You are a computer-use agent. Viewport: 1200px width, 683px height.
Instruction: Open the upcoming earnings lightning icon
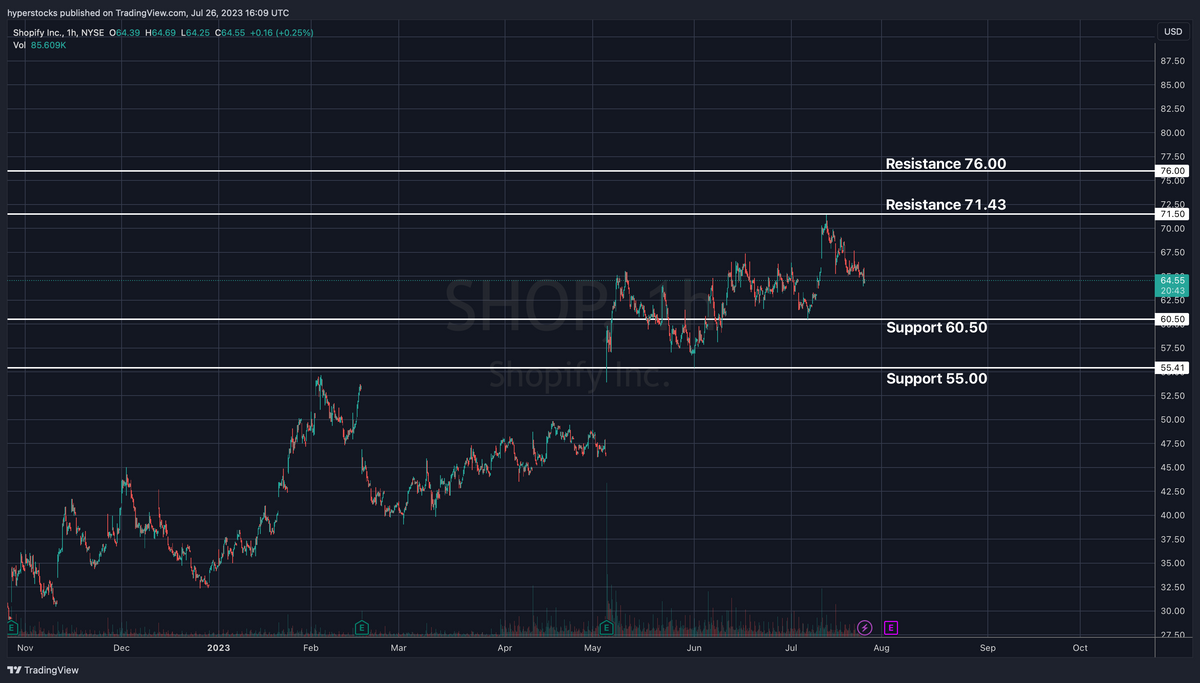864,628
